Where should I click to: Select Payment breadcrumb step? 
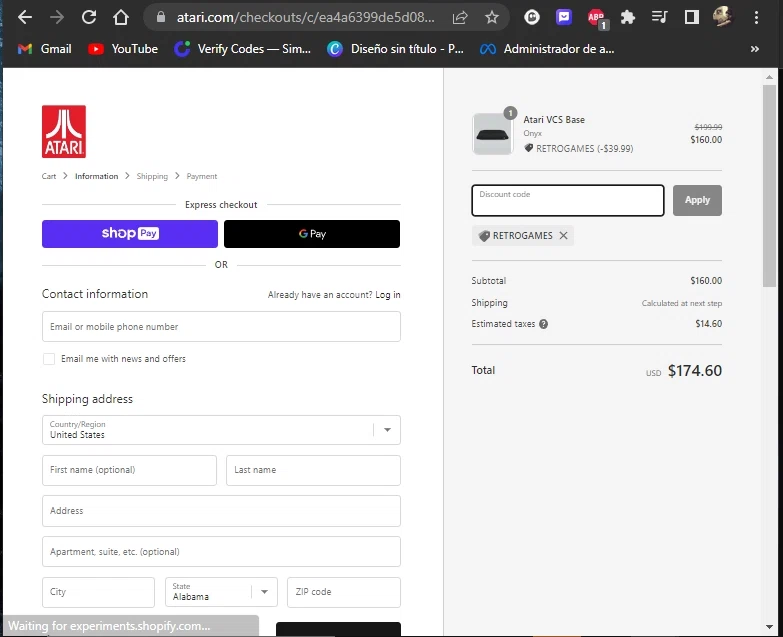(x=202, y=176)
